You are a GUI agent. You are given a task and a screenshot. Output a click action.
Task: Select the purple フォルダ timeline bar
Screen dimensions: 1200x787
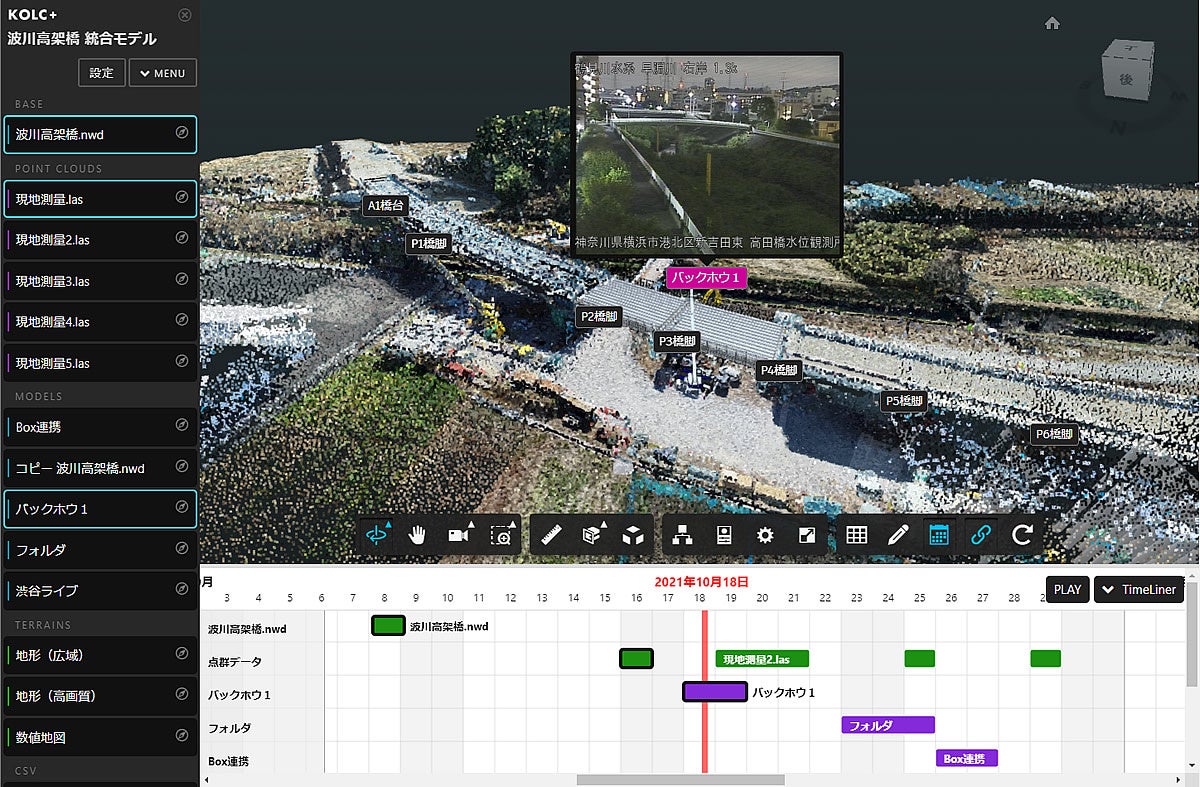point(888,725)
